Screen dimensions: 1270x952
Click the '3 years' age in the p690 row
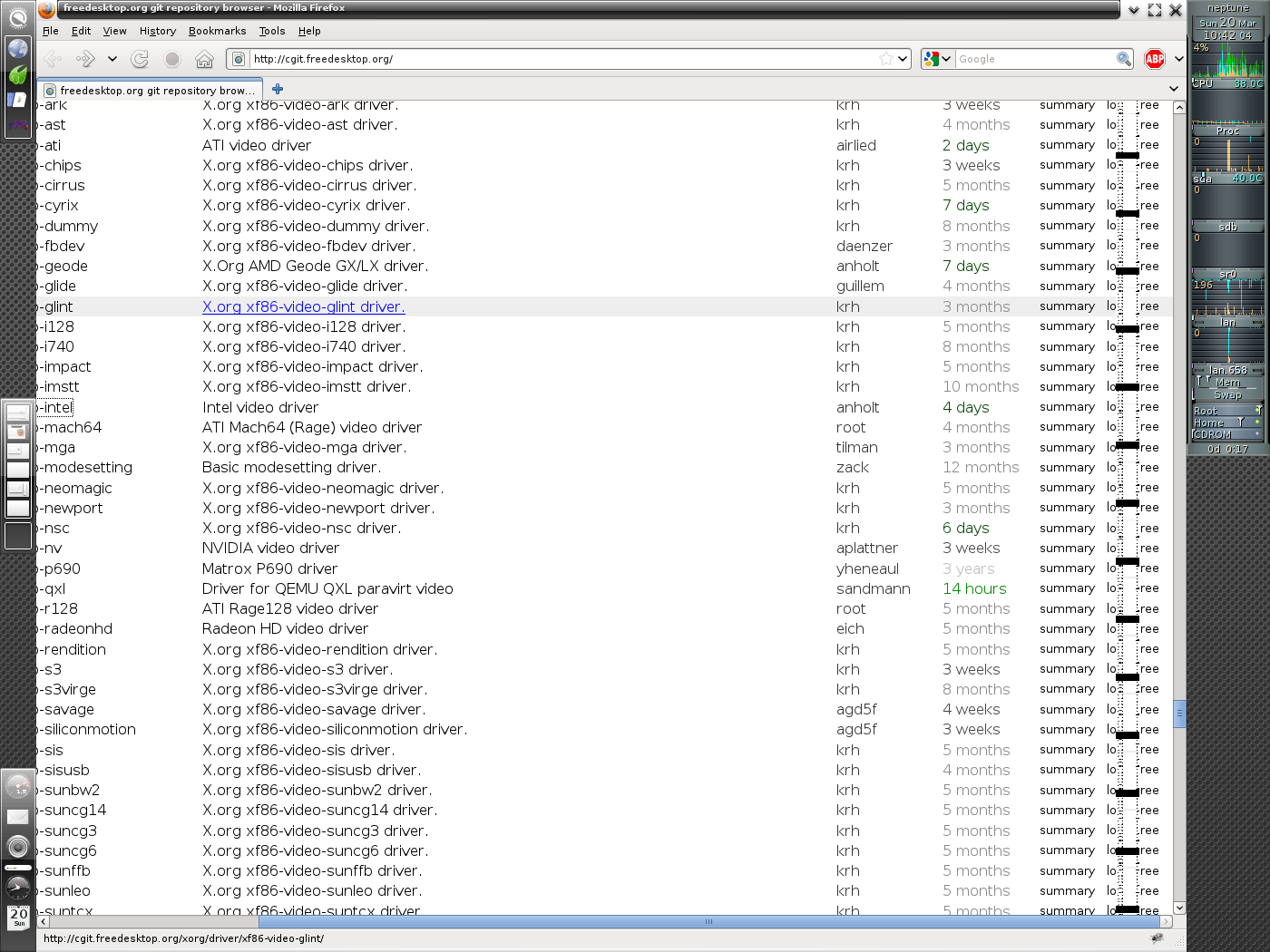(968, 568)
